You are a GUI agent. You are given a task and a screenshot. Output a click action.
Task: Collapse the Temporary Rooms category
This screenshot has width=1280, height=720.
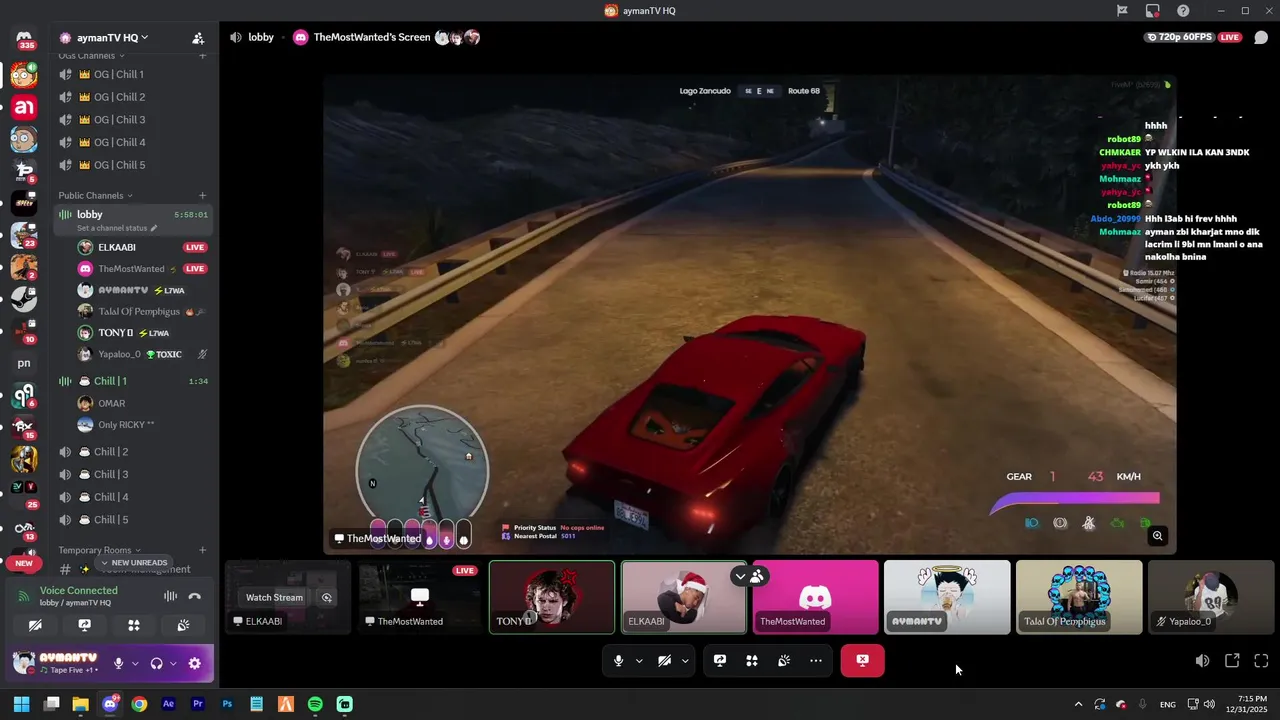tap(99, 550)
